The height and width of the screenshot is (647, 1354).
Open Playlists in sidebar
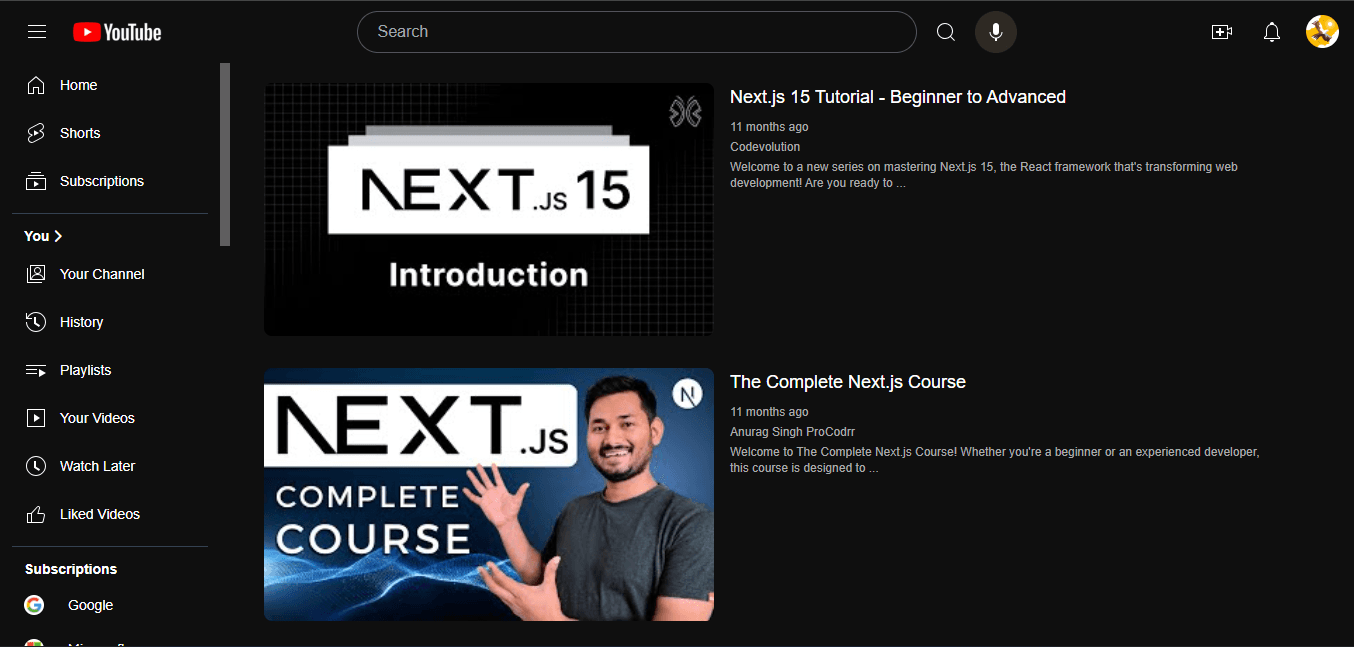click(85, 370)
